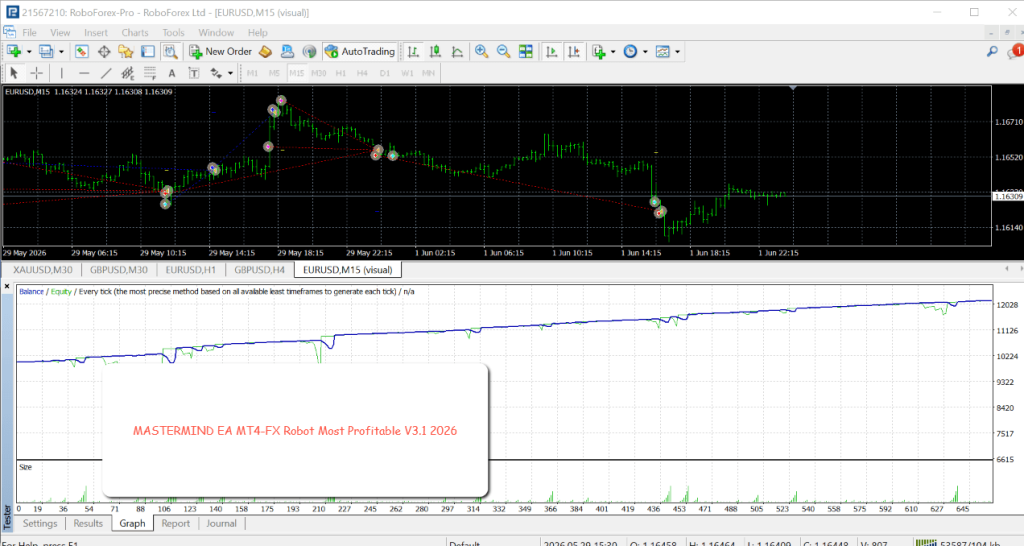Viewport: 1024px width, 546px height.
Task: Click the Periods clock icon
Action: (x=630, y=52)
